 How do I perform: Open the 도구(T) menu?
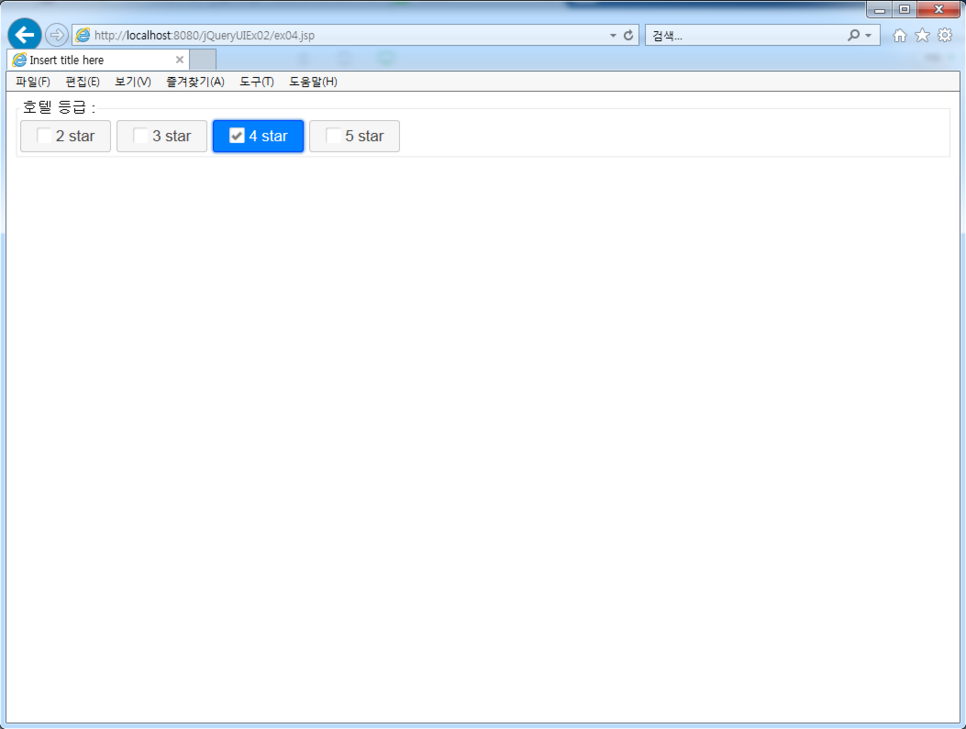point(257,82)
